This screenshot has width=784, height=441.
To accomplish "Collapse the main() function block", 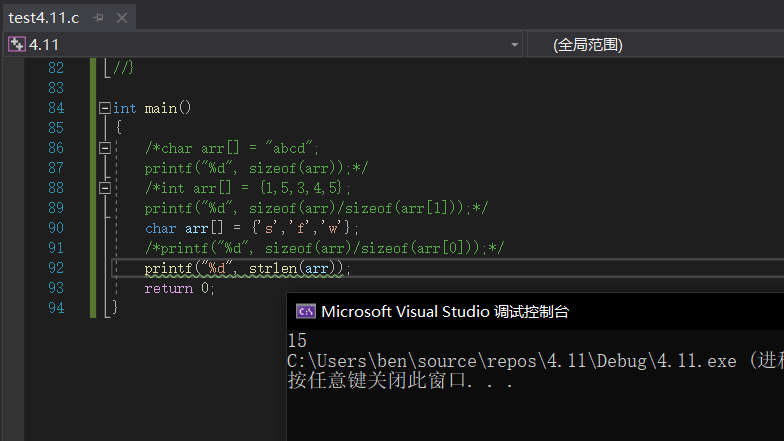I will [x=104, y=108].
